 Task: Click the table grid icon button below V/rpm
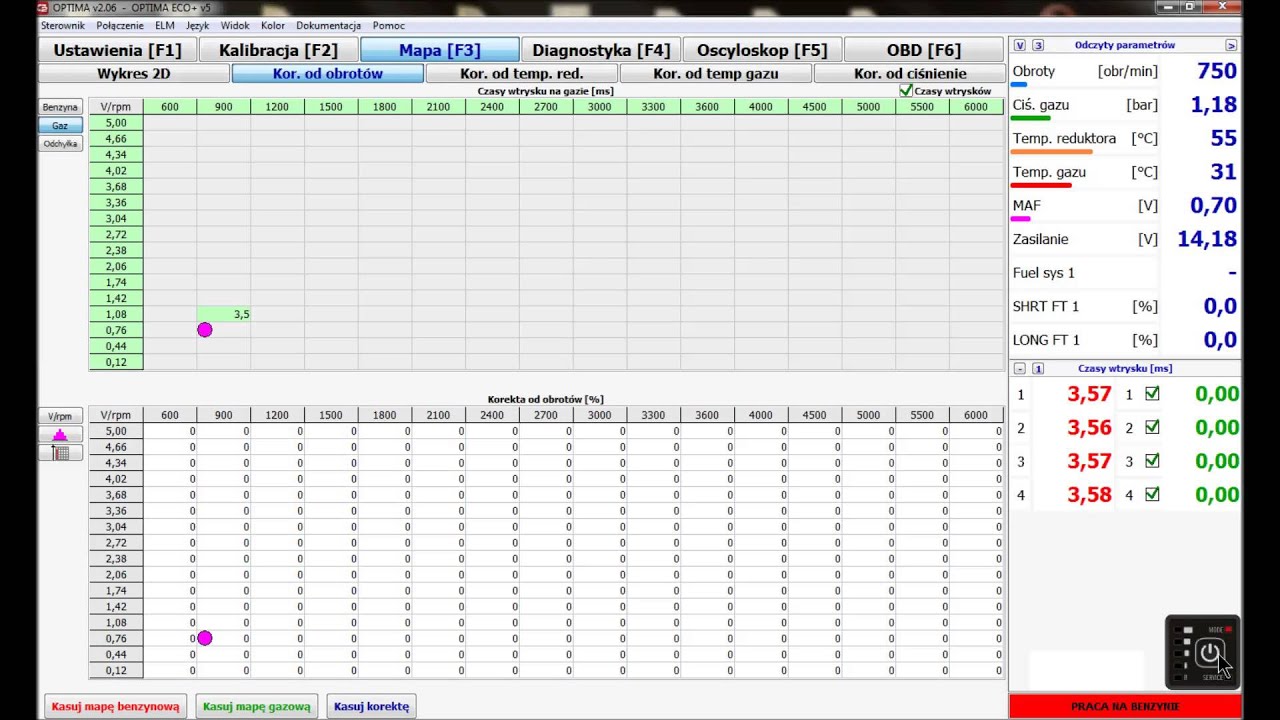(x=60, y=453)
